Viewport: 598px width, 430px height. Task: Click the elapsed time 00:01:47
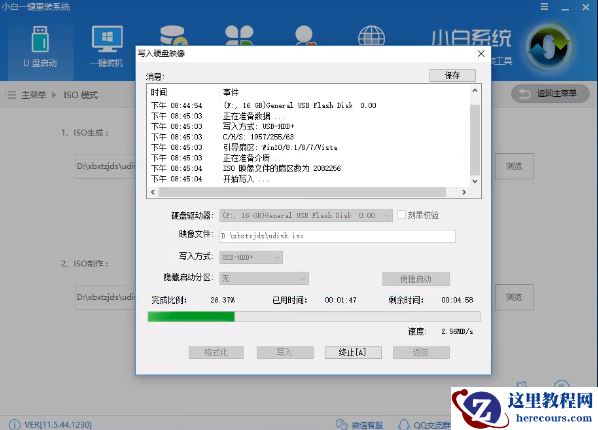[341, 300]
